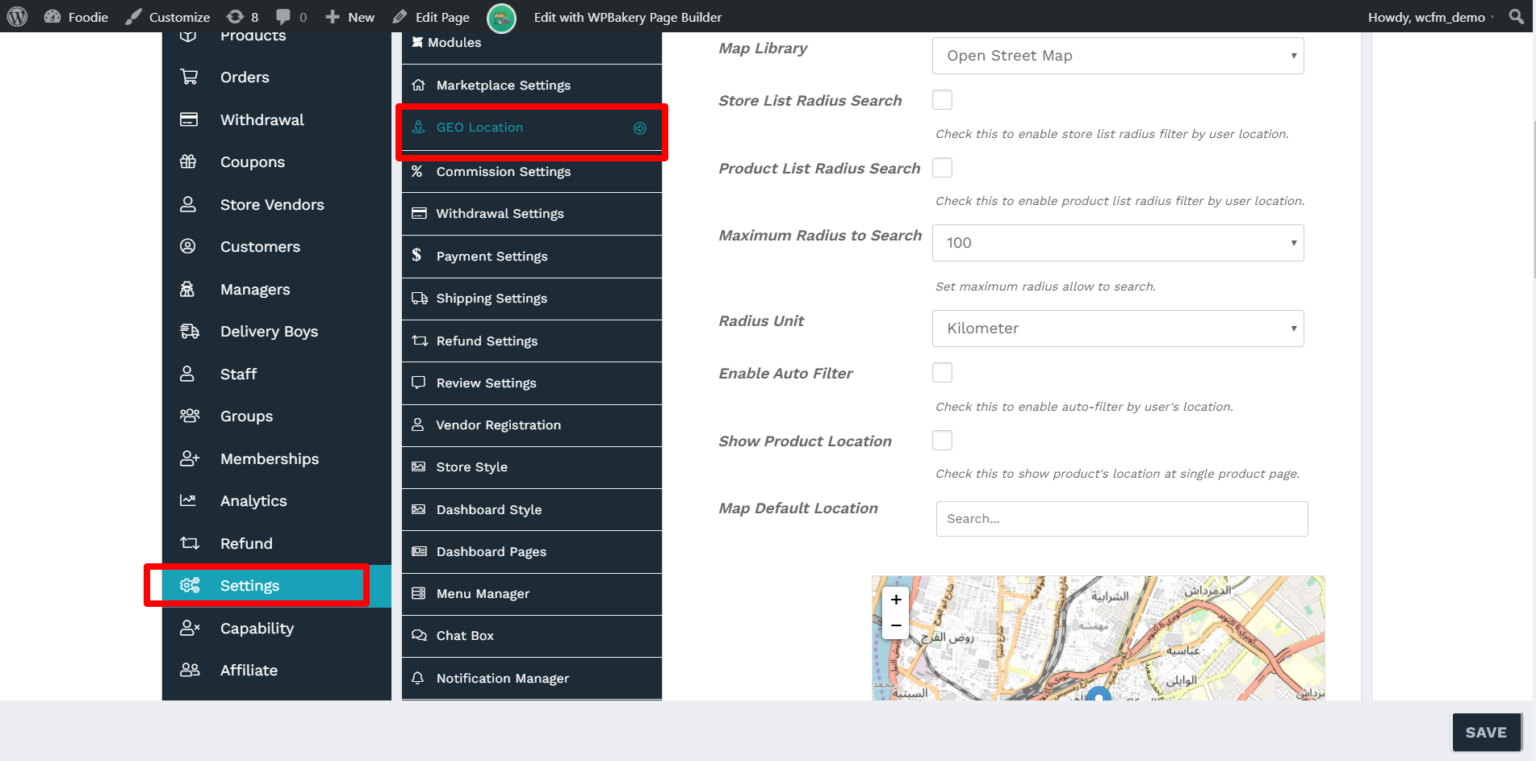Image resolution: width=1536 pixels, height=761 pixels.
Task: Save the GEO Location settings
Action: click(x=1486, y=732)
